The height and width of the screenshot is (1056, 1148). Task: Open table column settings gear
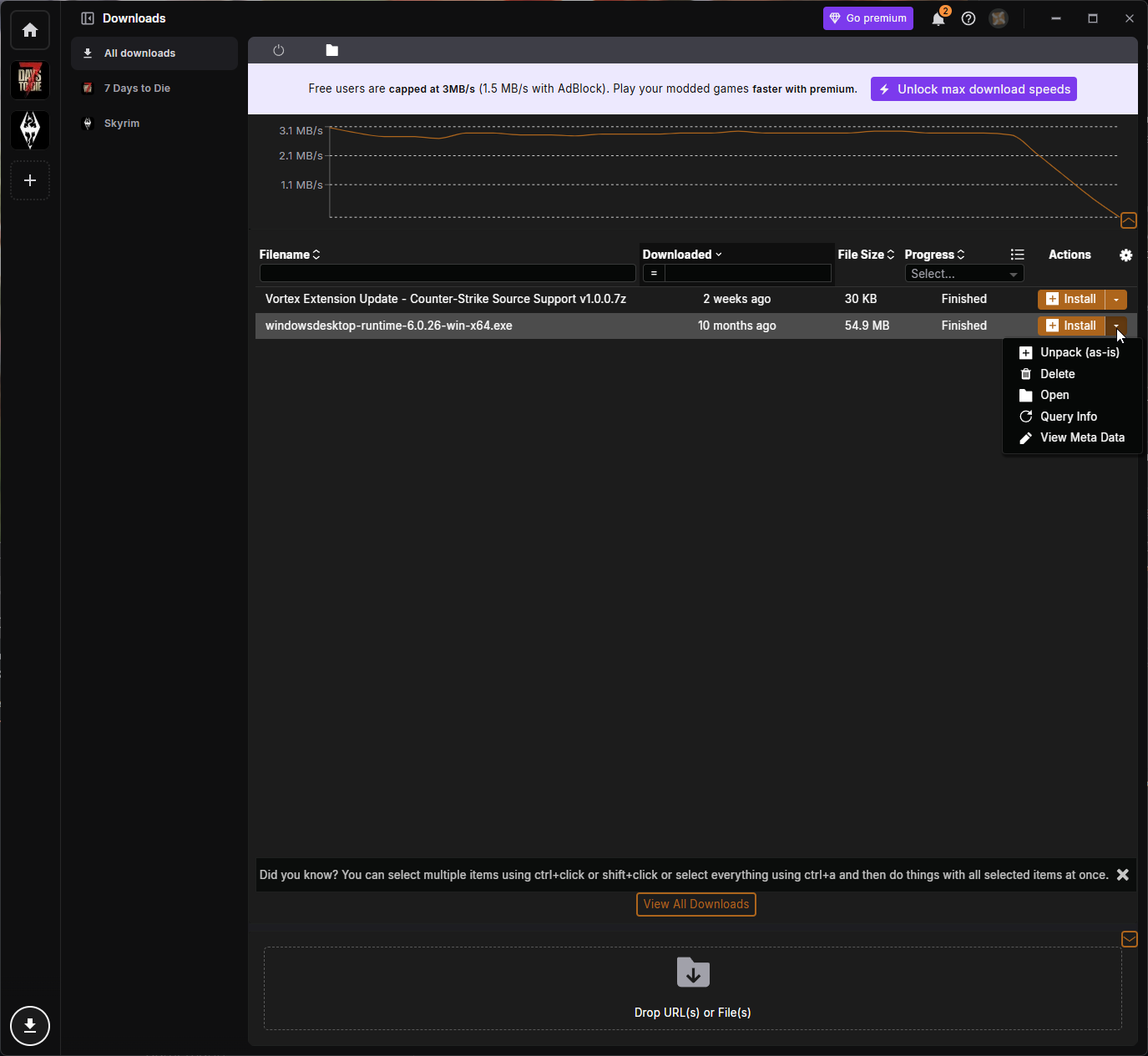click(1126, 255)
